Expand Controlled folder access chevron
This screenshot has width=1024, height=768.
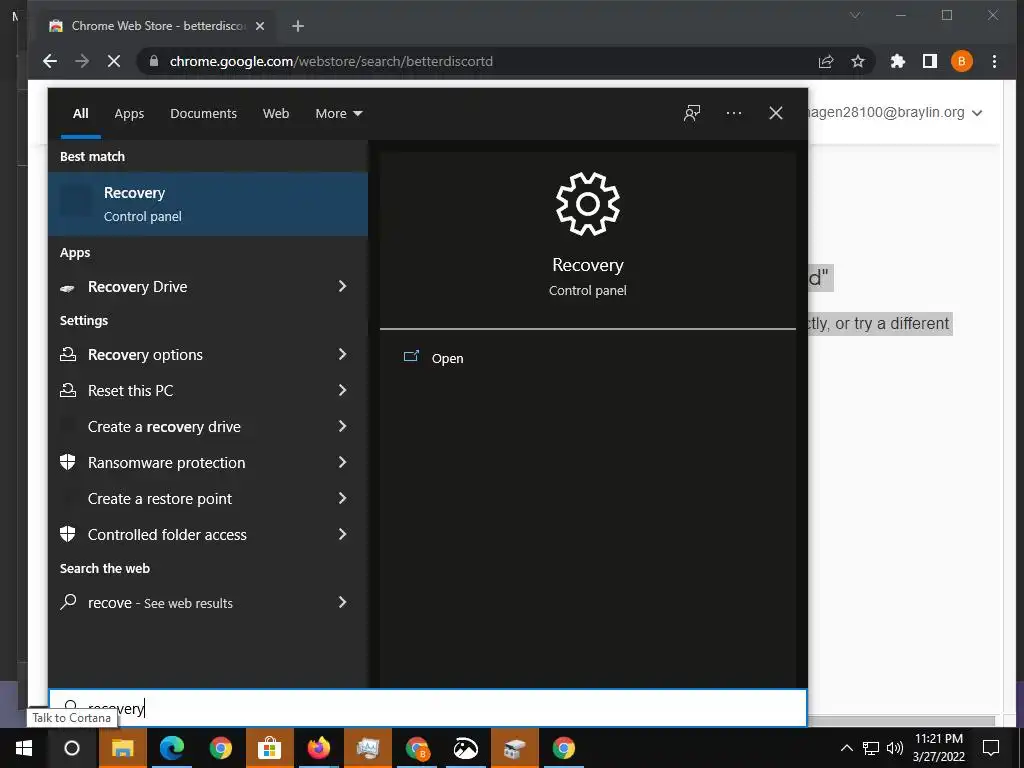click(342, 534)
